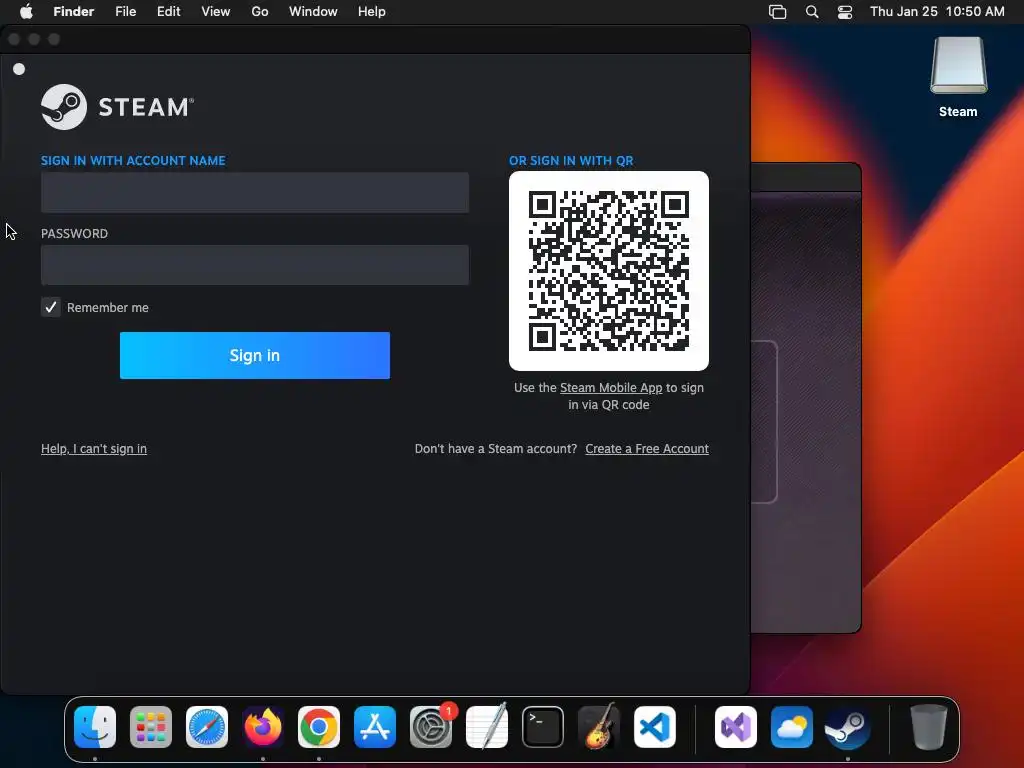Open purple Visual Studio icon in dock
1024x768 pixels.
pos(736,727)
